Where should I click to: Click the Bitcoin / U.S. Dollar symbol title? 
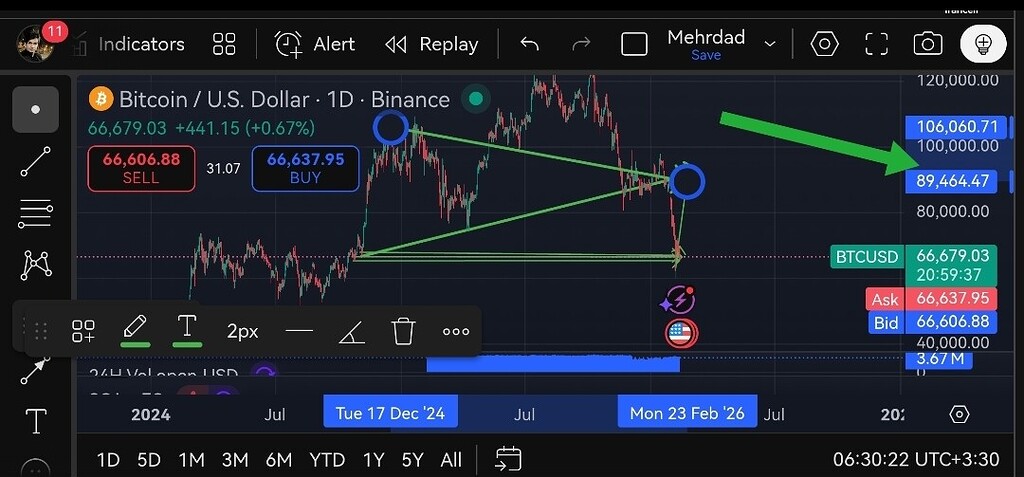[x=285, y=99]
